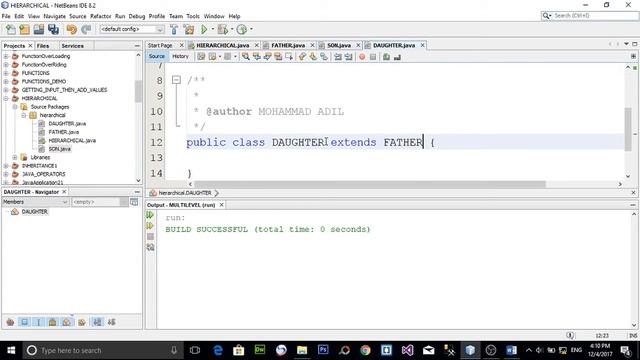Toggle comment uncomment editor toolbar icon
The image size is (640, 360).
(x=387, y=57)
